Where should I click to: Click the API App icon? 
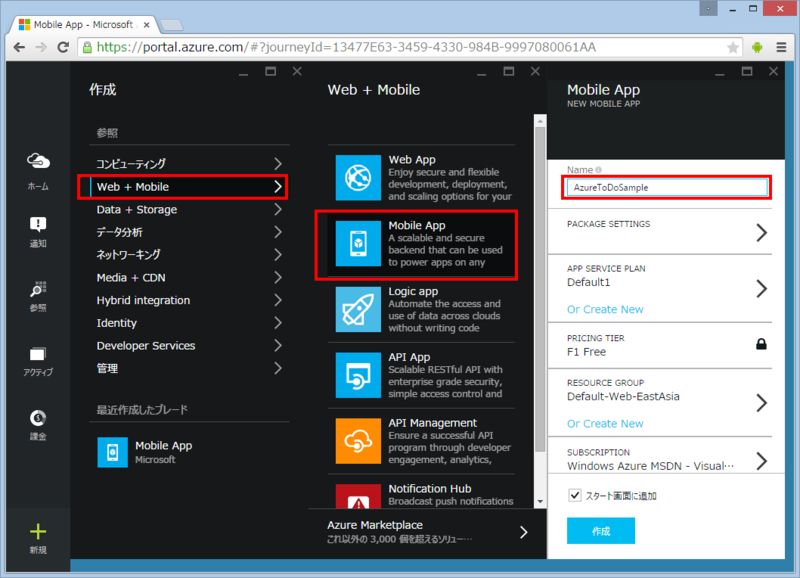click(358, 375)
